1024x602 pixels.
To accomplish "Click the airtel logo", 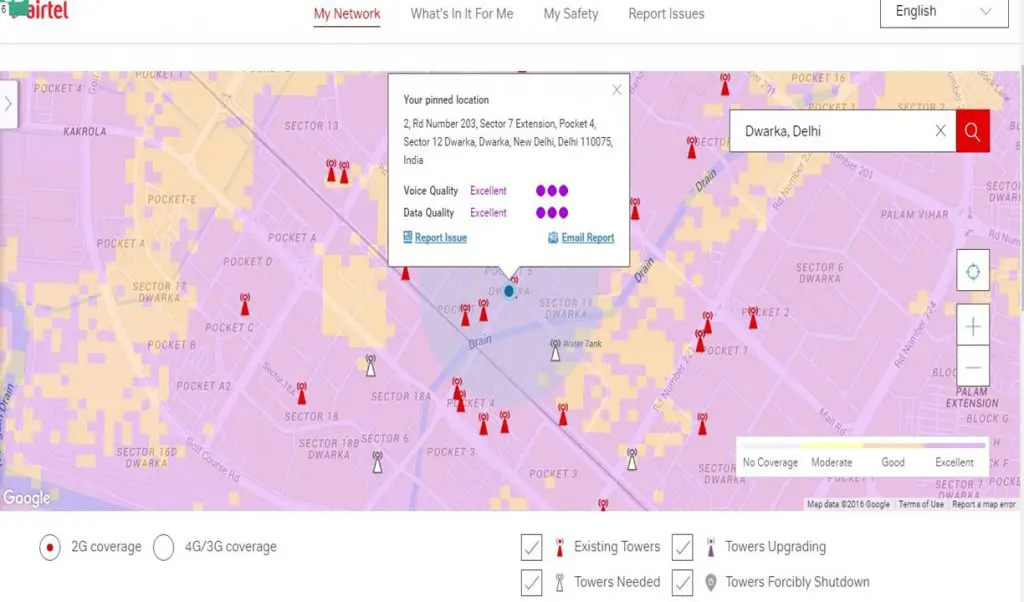I will (x=39, y=10).
